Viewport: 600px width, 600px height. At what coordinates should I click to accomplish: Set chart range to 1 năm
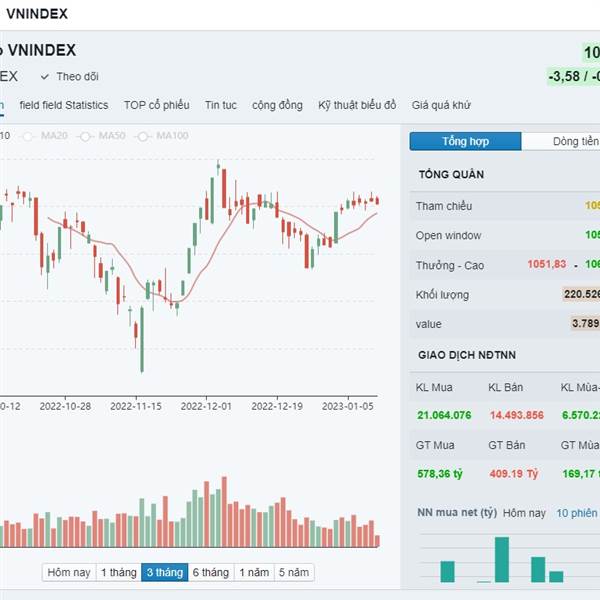254,572
